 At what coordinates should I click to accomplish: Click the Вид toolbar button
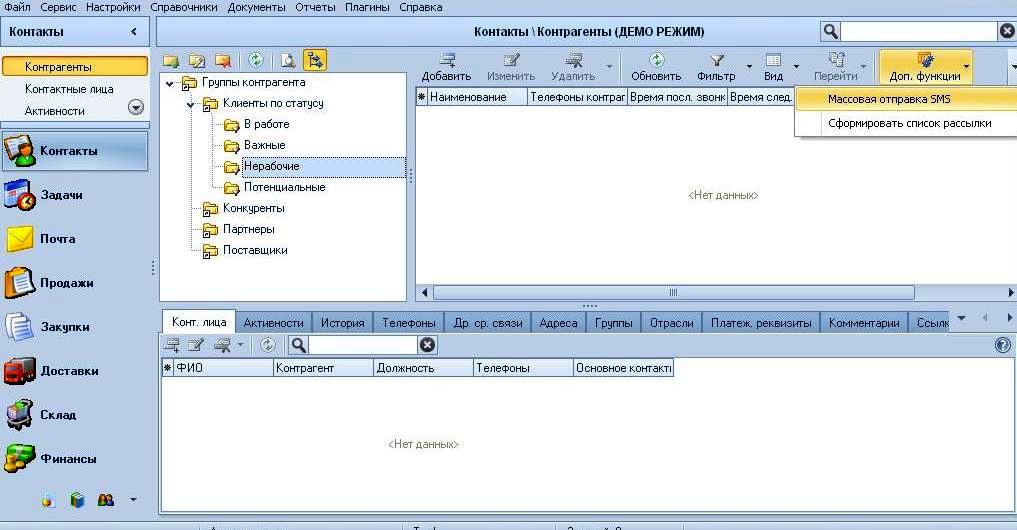pyautogui.click(x=773, y=67)
